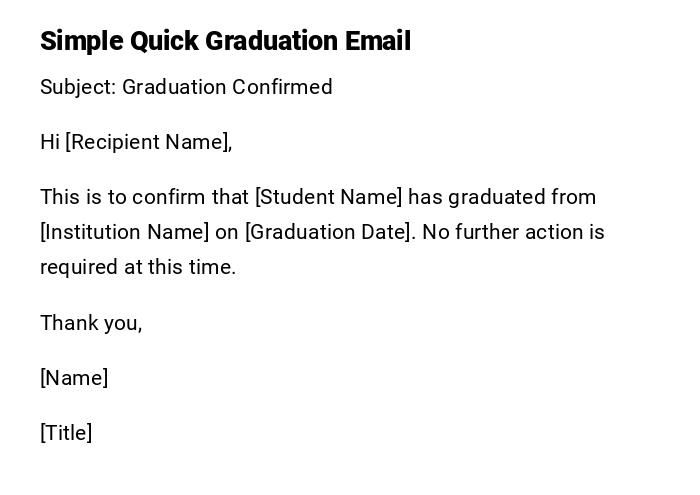
Task: Click the "Hi" greeting word
Action: (50, 142)
